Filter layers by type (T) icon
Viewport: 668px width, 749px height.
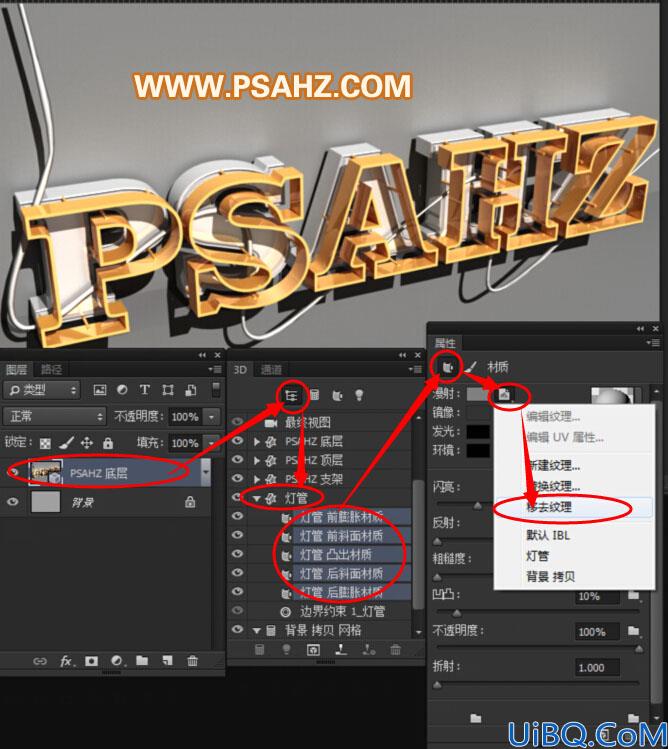coord(145,390)
